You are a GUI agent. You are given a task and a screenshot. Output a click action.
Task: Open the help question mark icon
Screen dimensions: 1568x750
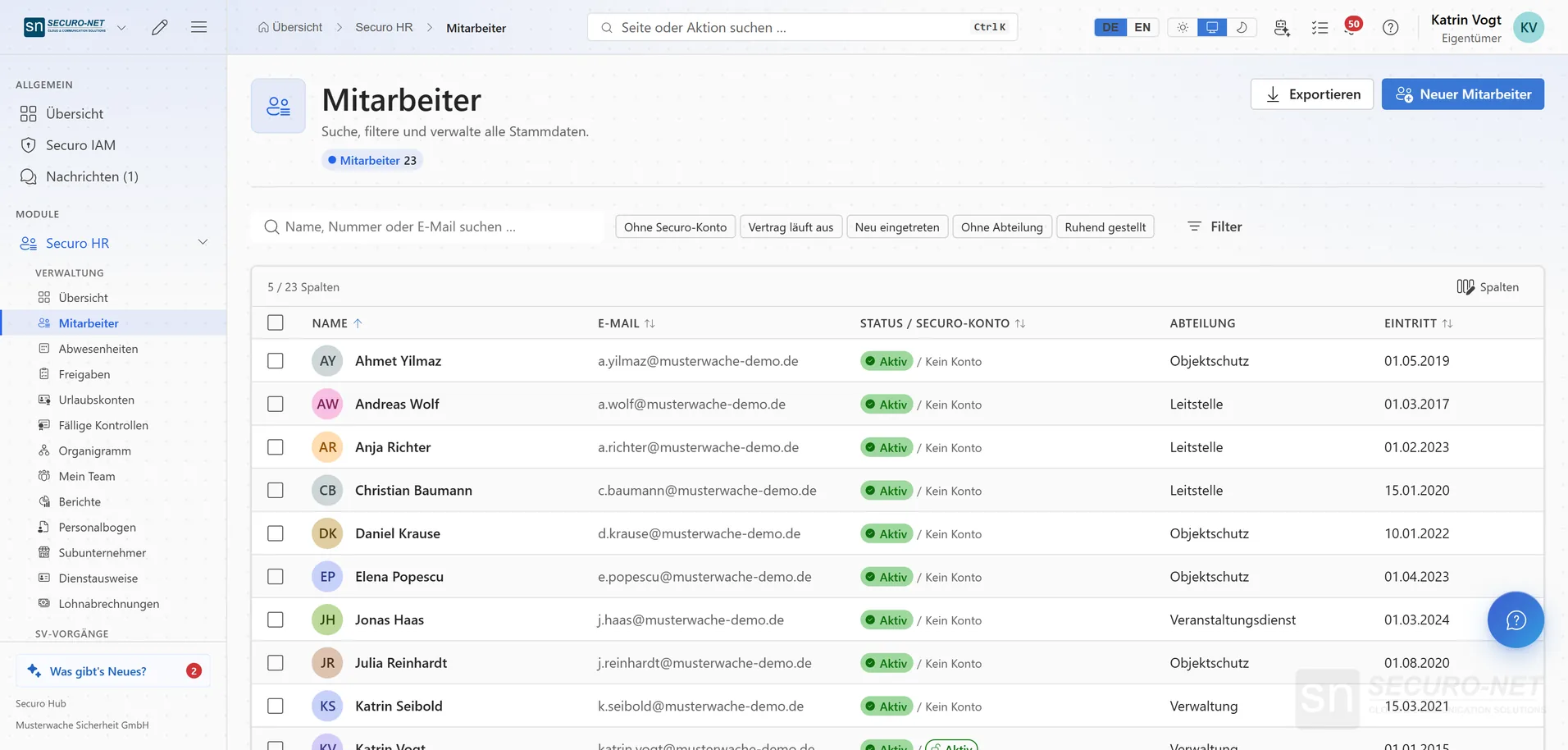click(x=1390, y=27)
